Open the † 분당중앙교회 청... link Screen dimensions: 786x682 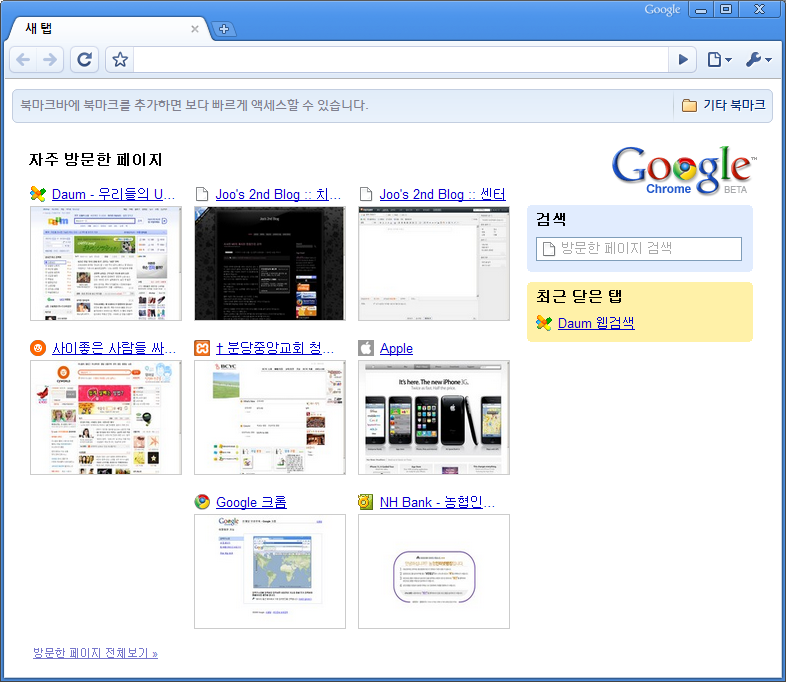tap(275, 348)
